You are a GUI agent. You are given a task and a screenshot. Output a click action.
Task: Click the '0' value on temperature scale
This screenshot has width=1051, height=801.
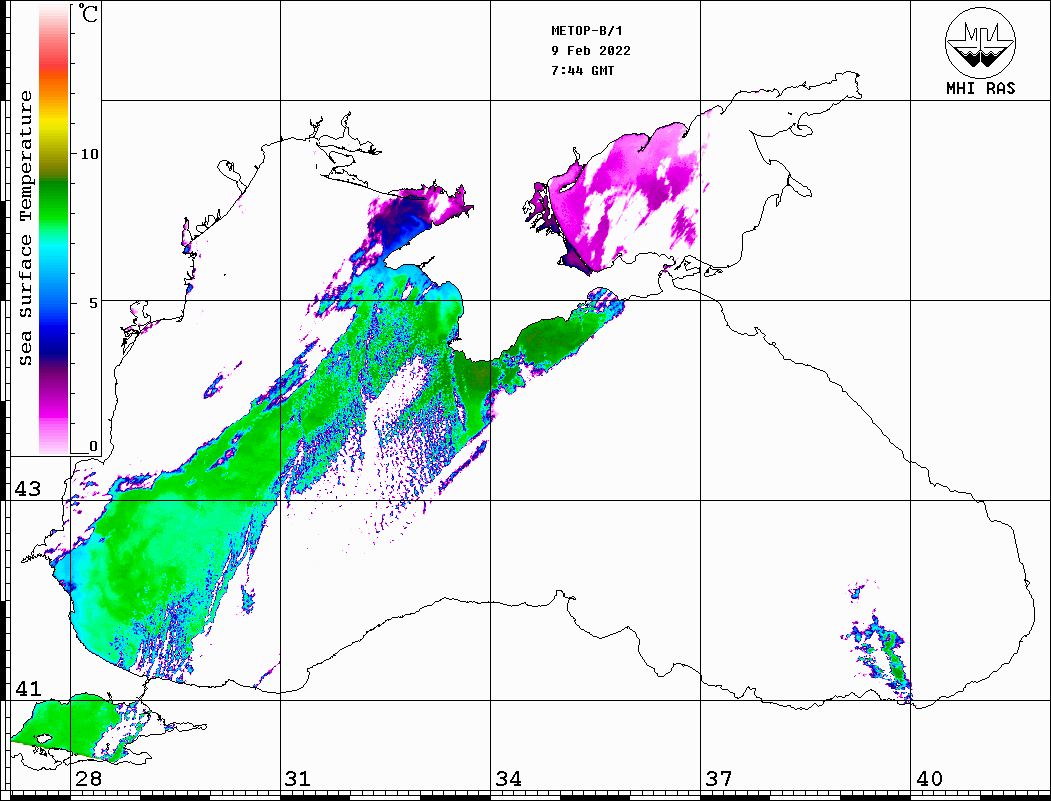pos(93,446)
